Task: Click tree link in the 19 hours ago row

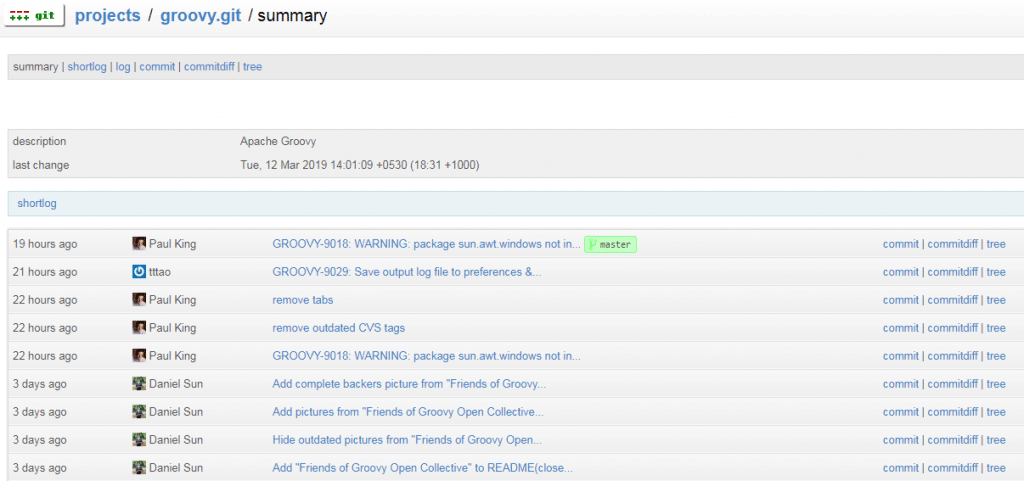Action: tap(996, 244)
